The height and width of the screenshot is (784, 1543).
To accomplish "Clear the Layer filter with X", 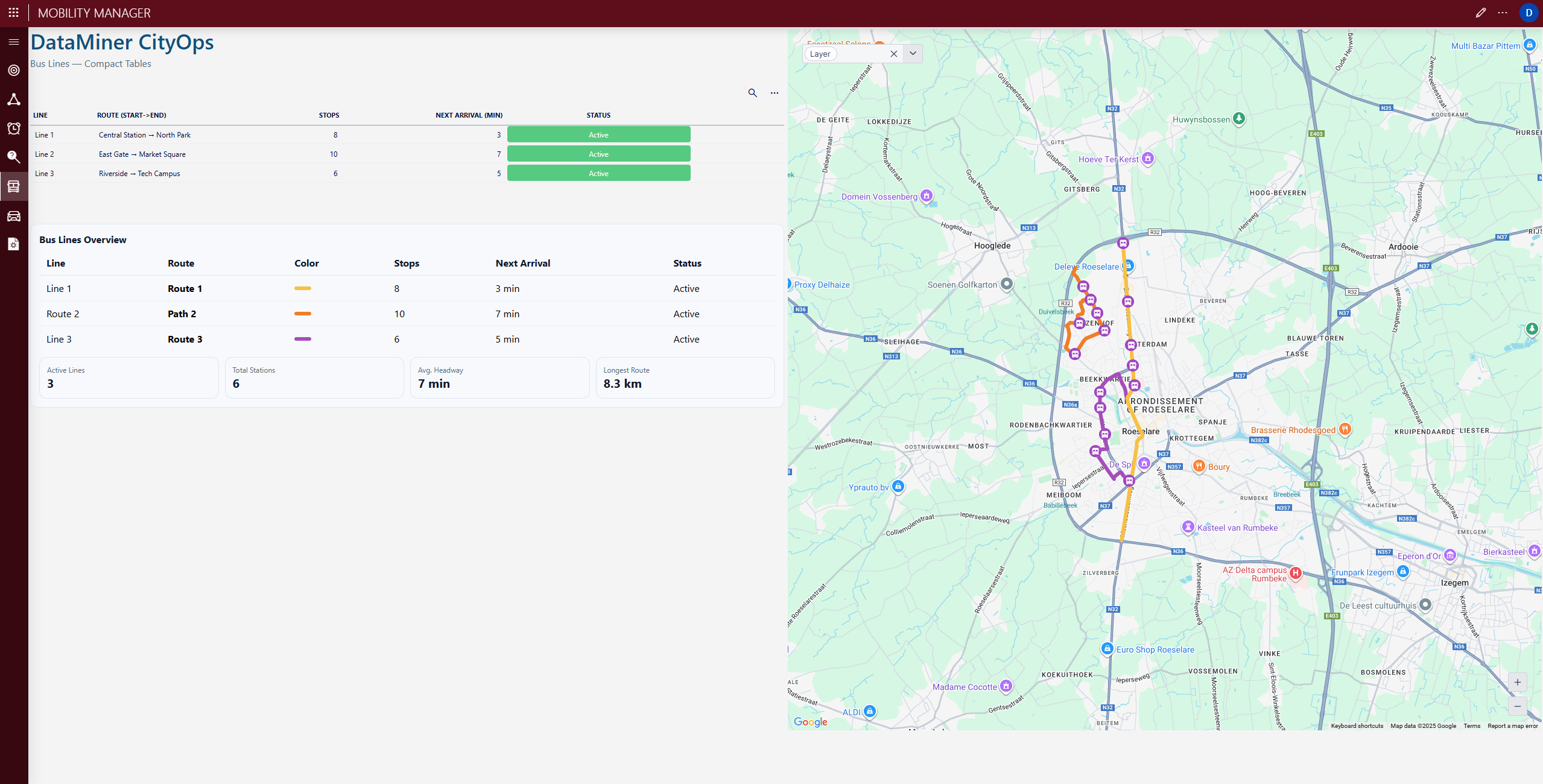I will point(893,54).
